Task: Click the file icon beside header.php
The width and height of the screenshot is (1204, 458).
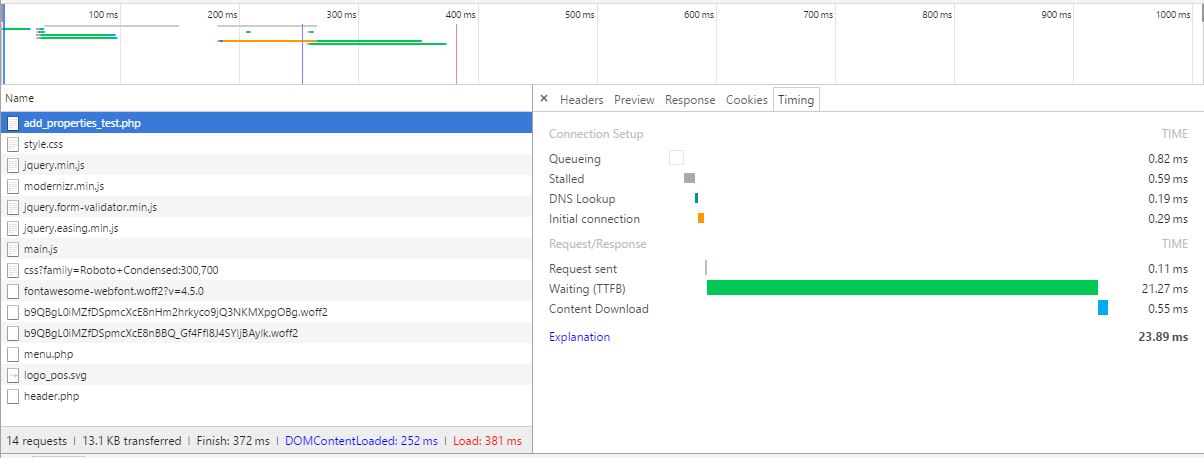Action: (13, 396)
